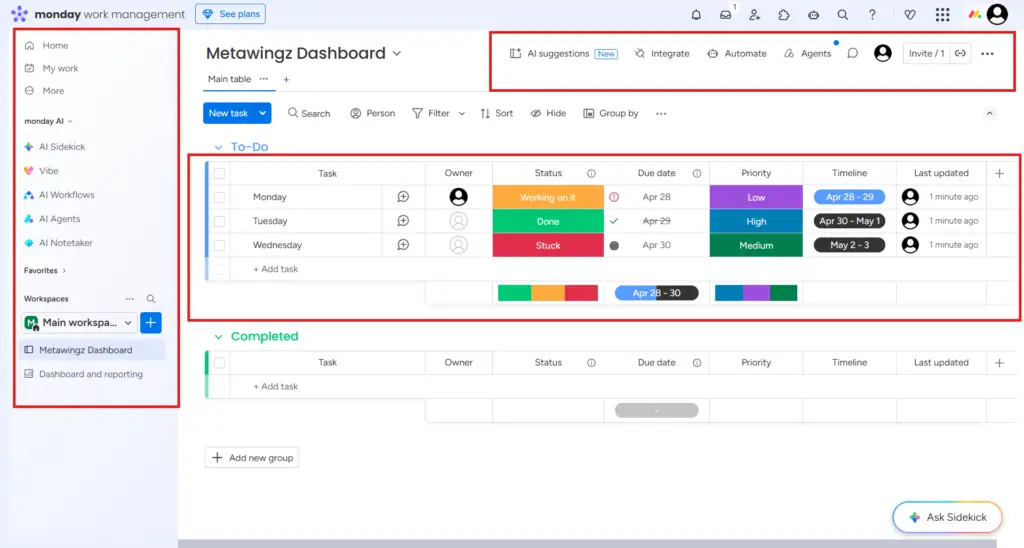This screenshot has width=1024, height=548.
Task: Select all tasks in Completed header checkbox
Action: tap(219, 363)
